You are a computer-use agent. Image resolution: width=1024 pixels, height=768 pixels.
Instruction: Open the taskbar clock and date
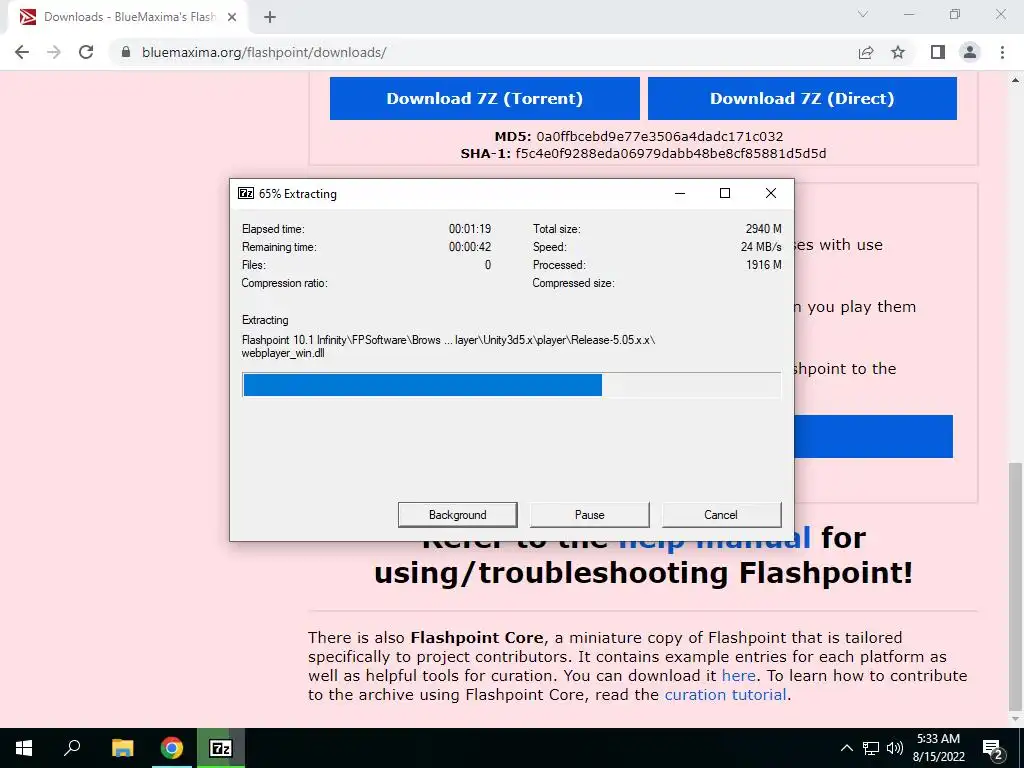pyautogui.click(x=938, y=748)
